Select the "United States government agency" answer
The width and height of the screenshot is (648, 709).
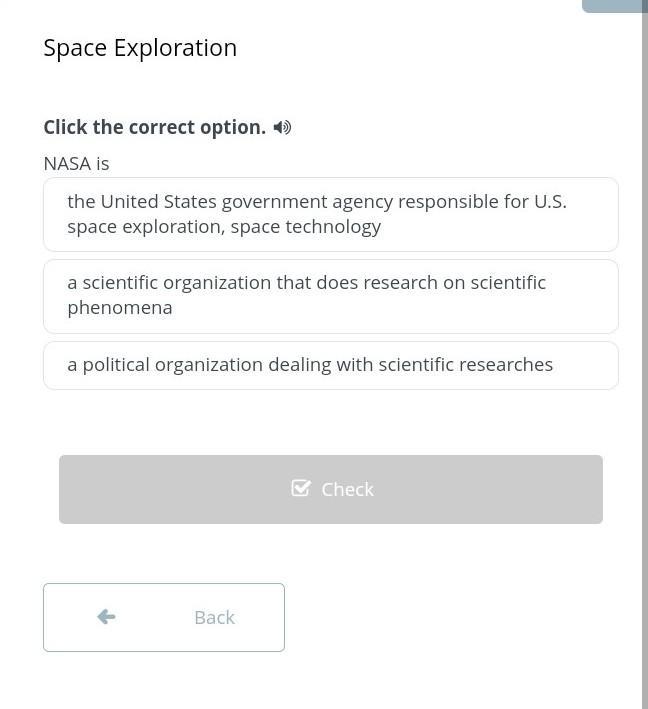pos(330,214)
